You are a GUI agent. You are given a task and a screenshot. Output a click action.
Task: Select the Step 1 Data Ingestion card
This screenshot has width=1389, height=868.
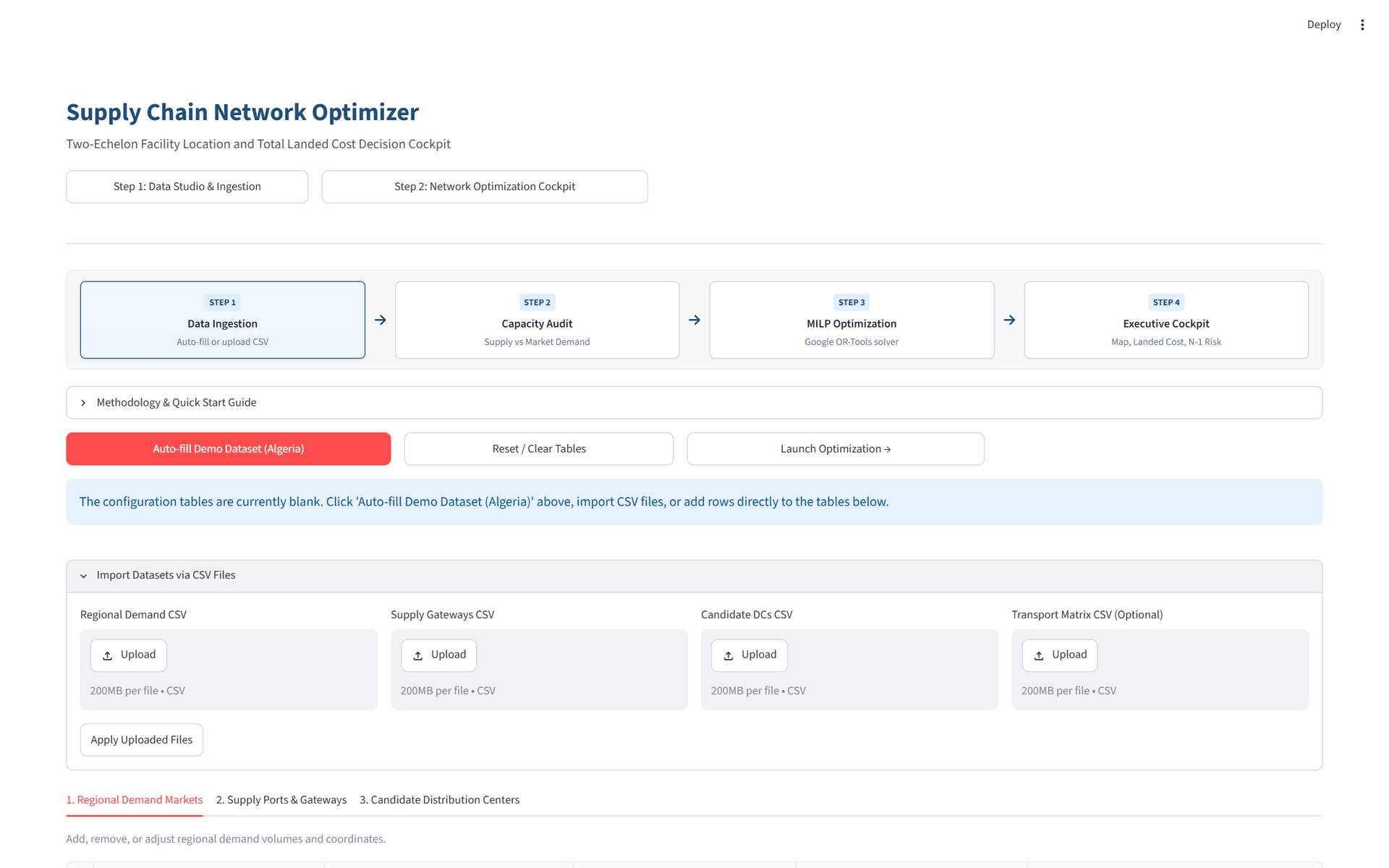223,320
